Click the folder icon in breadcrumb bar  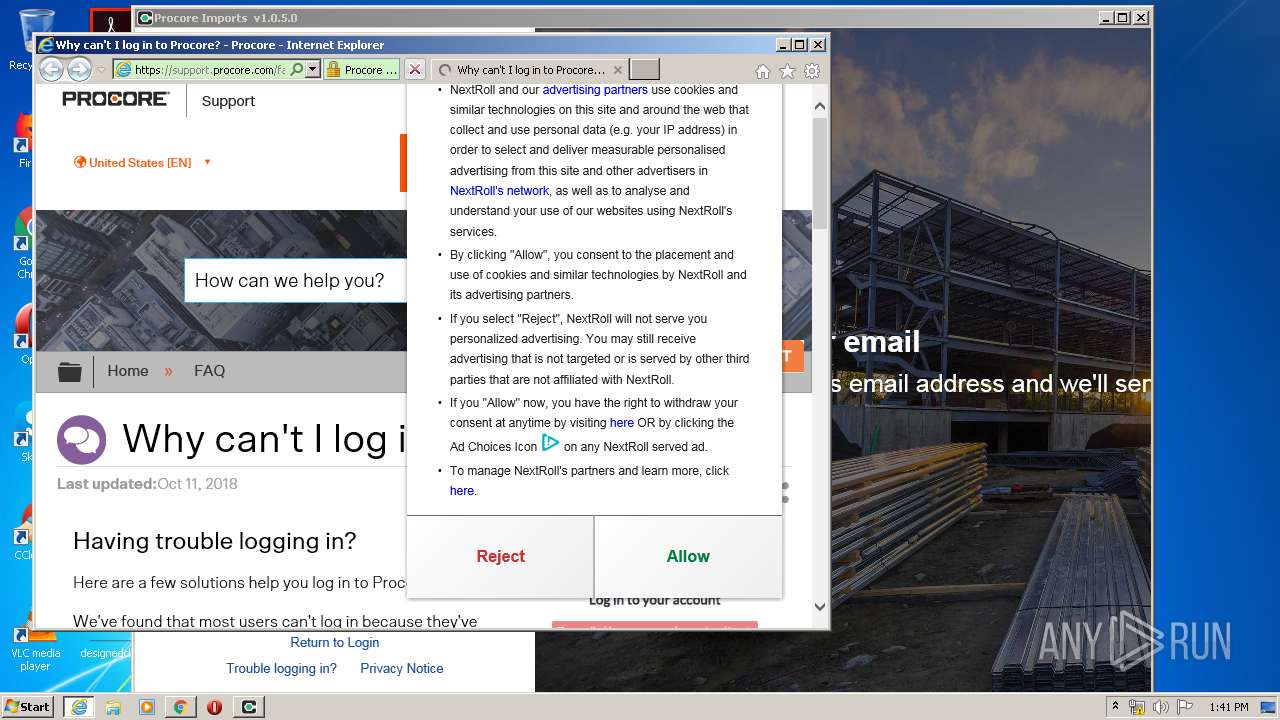tap(69, 371)
